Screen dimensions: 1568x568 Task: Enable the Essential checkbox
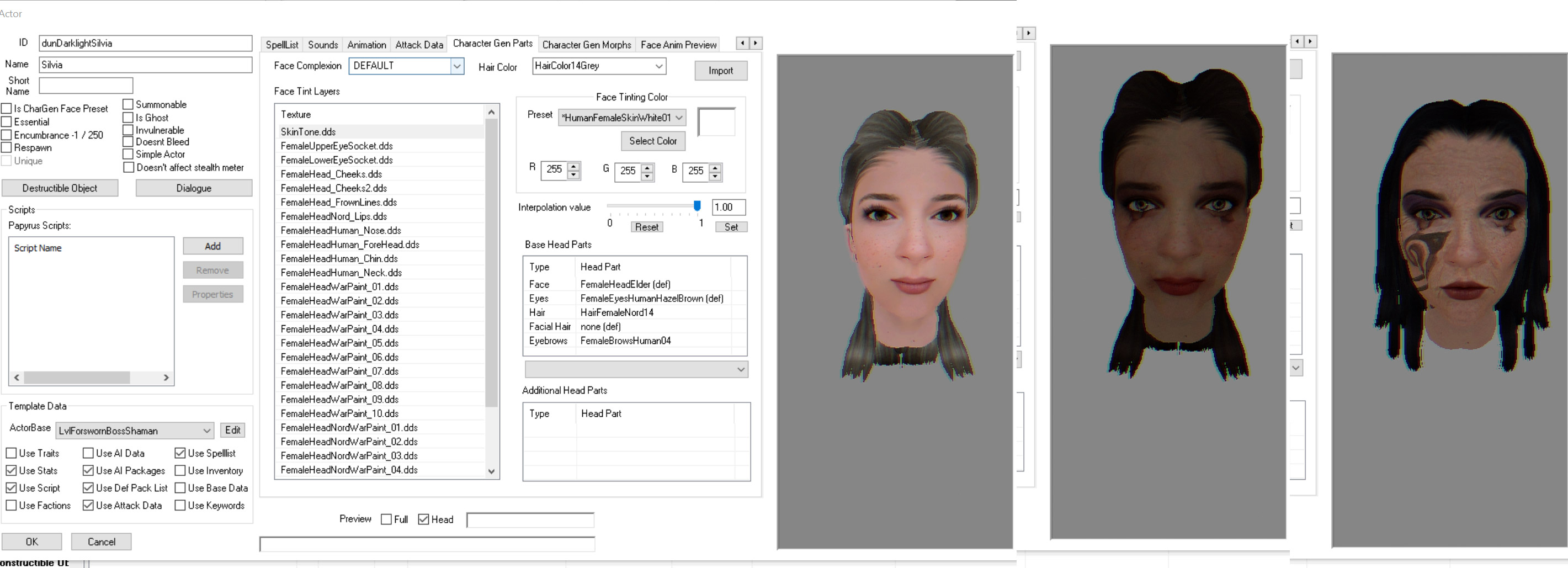coord(7,122)
